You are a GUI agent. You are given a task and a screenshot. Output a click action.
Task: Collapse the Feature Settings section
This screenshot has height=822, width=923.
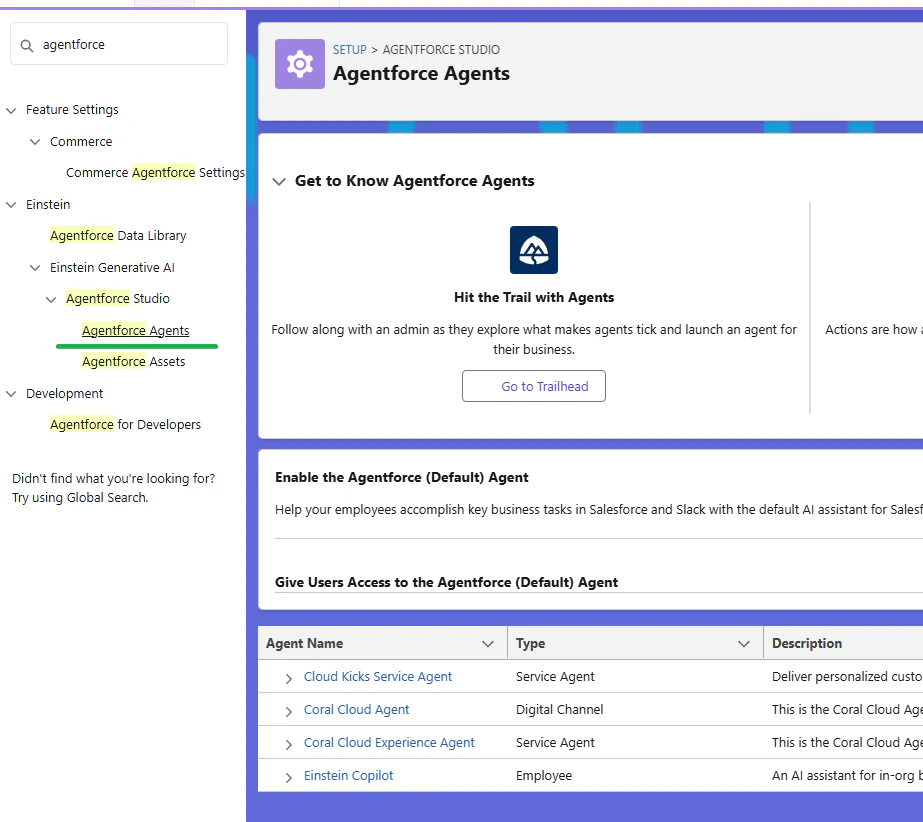(x=11, y=110)
